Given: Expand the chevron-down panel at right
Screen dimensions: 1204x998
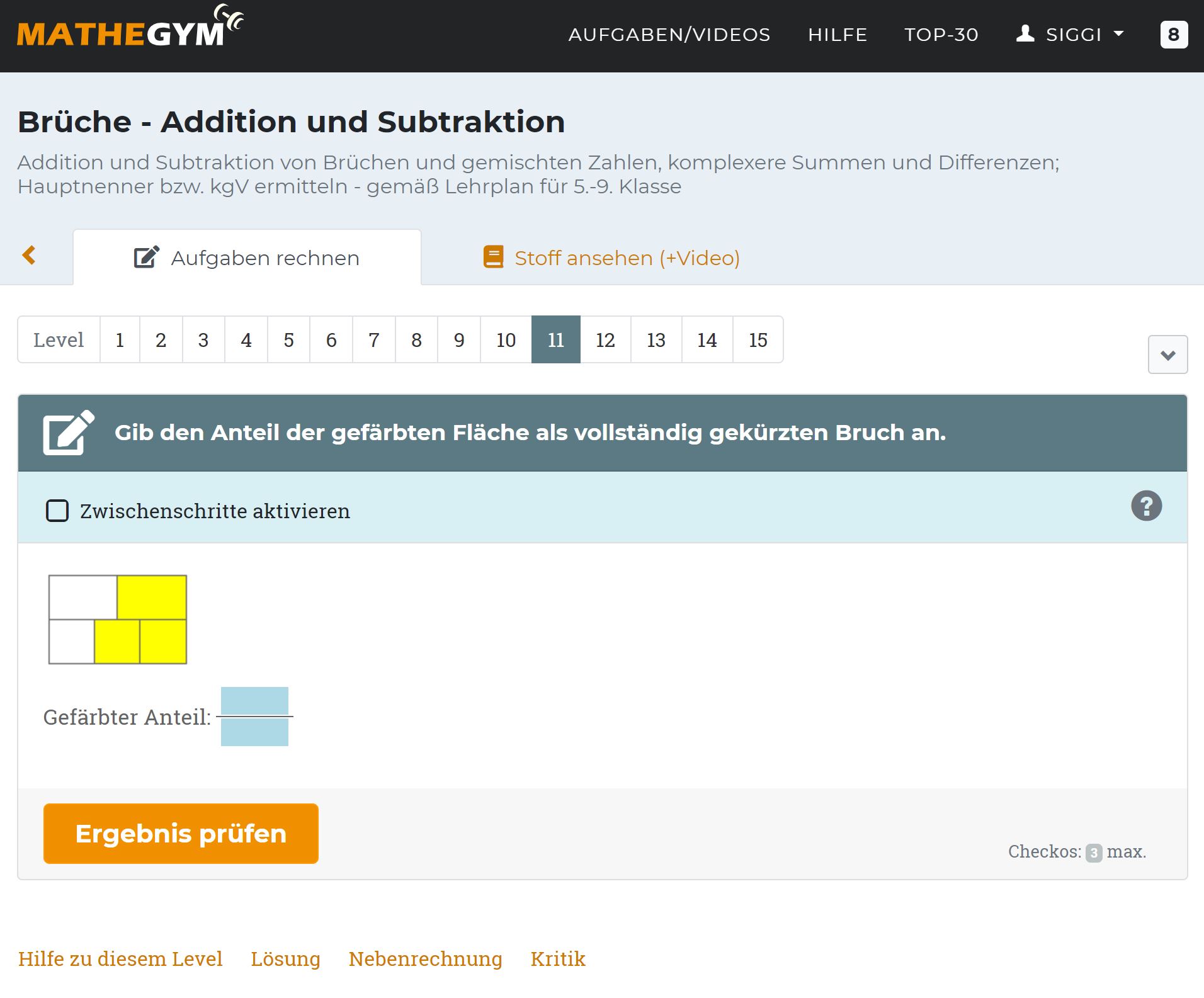Looking at the screenshot, I should 1167,355.
